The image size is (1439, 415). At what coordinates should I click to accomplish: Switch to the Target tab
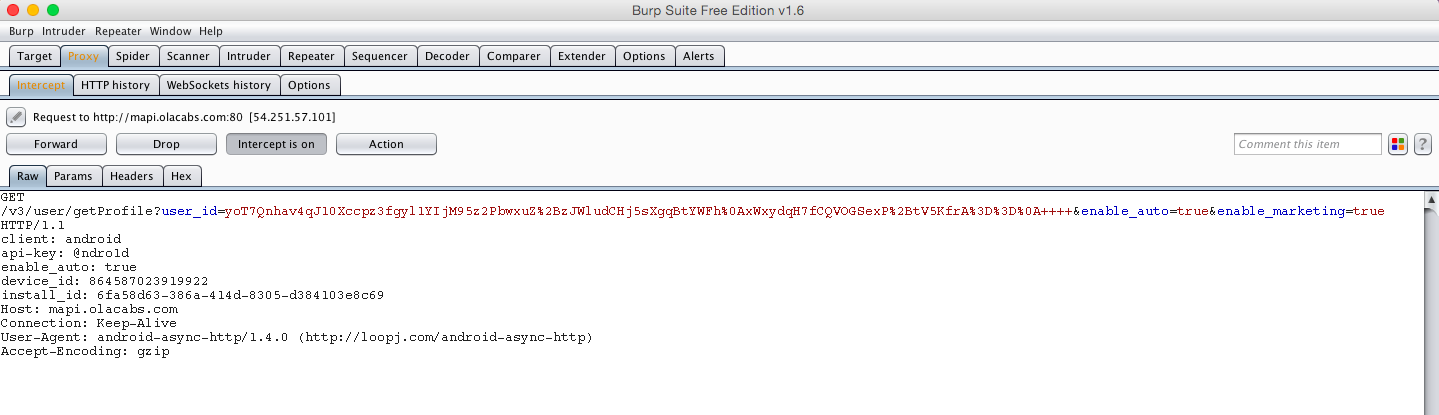coord(35,56)
